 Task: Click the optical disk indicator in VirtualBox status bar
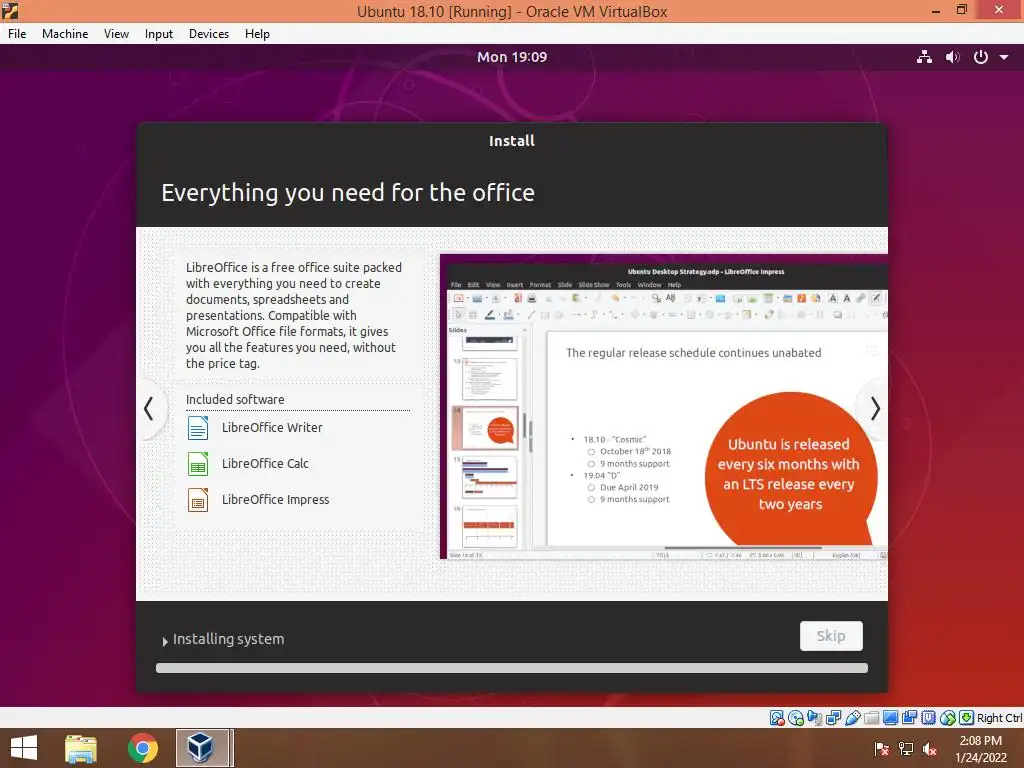click(x=795, y=718)
